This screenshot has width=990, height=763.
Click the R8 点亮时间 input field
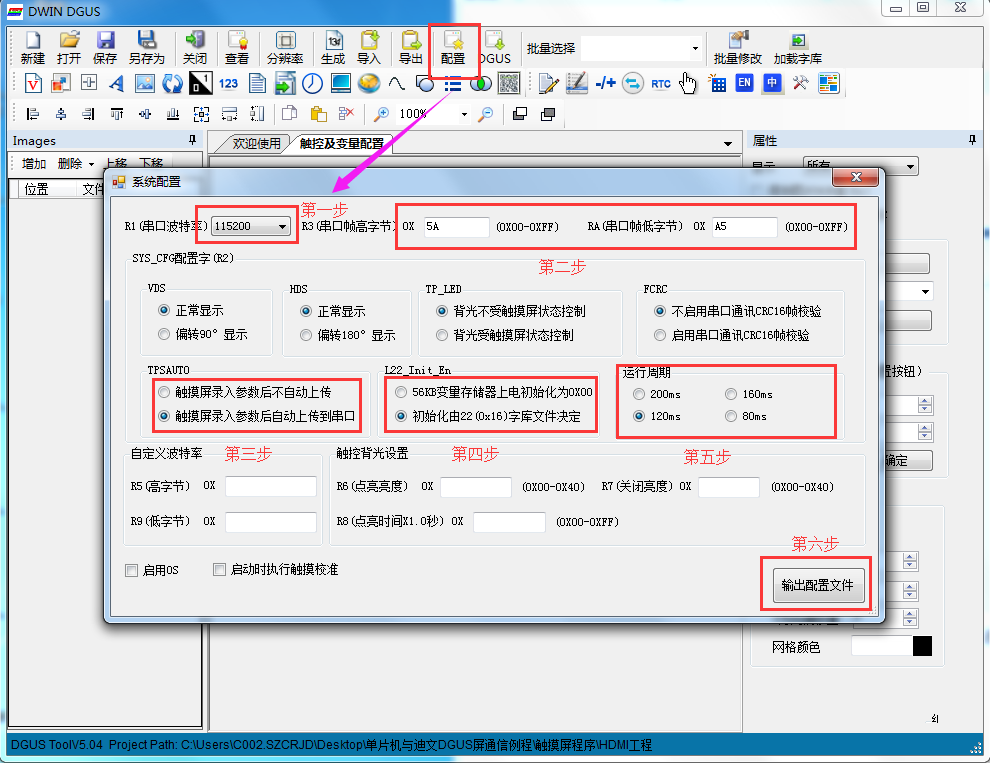(509, 522)
